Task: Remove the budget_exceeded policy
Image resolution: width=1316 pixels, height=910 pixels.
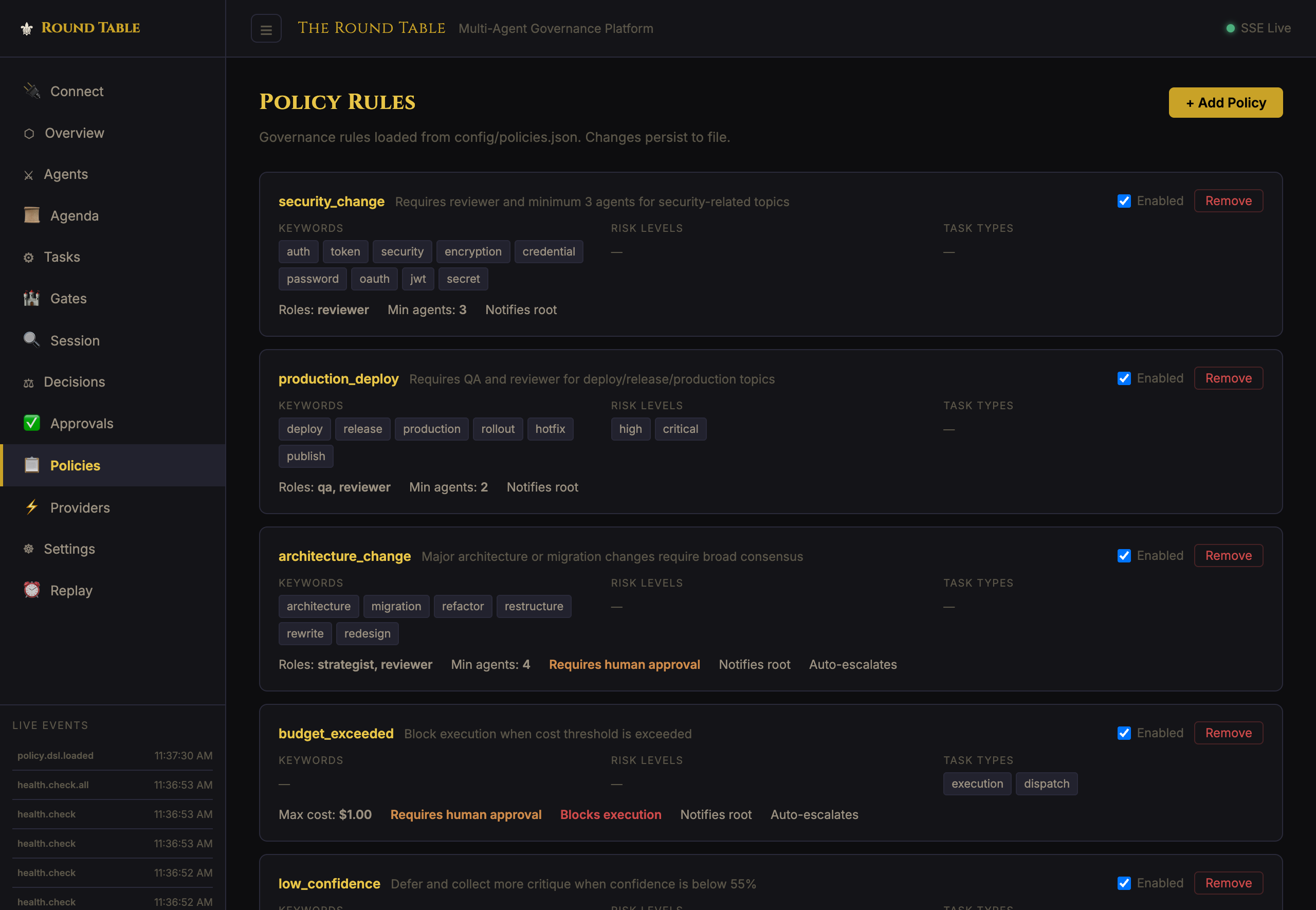Action: coord(1228,733)
